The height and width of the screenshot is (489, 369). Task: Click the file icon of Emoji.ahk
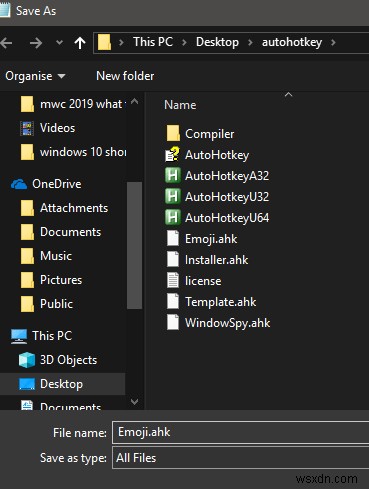pyautogui.click(x=173, y=239)
